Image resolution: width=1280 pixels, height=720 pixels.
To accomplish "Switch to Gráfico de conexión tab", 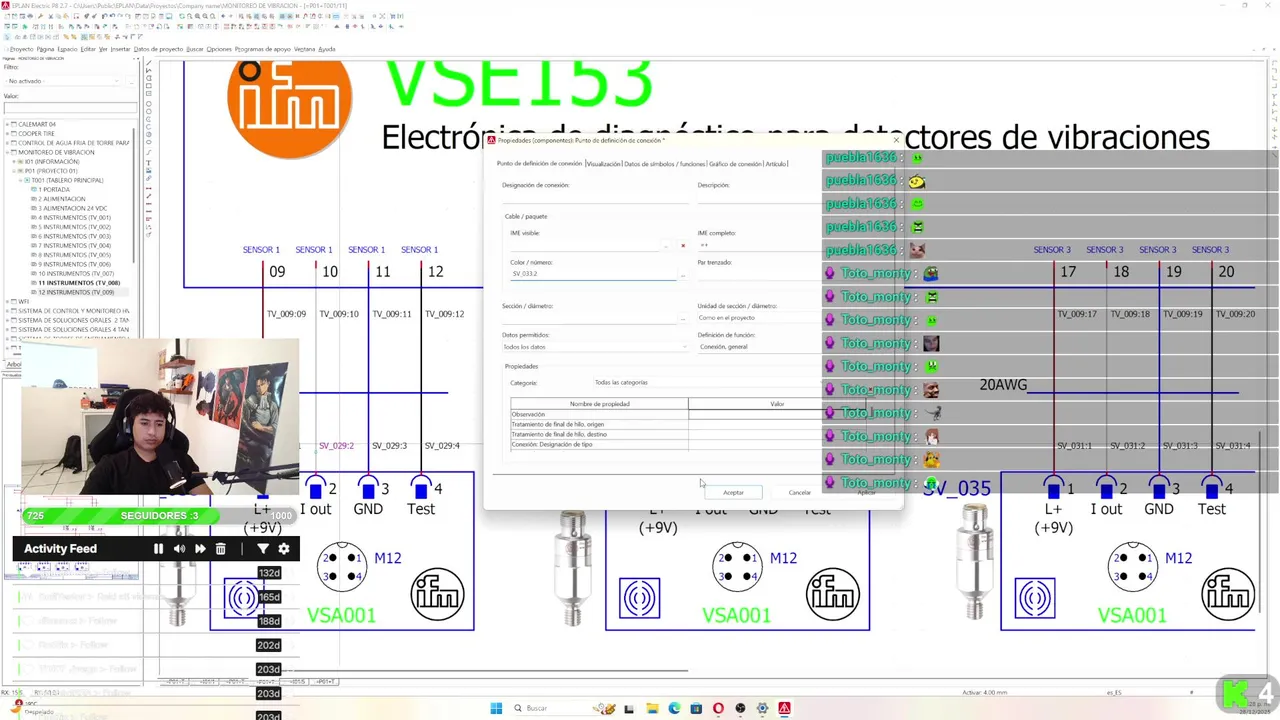I will point(735,164).
